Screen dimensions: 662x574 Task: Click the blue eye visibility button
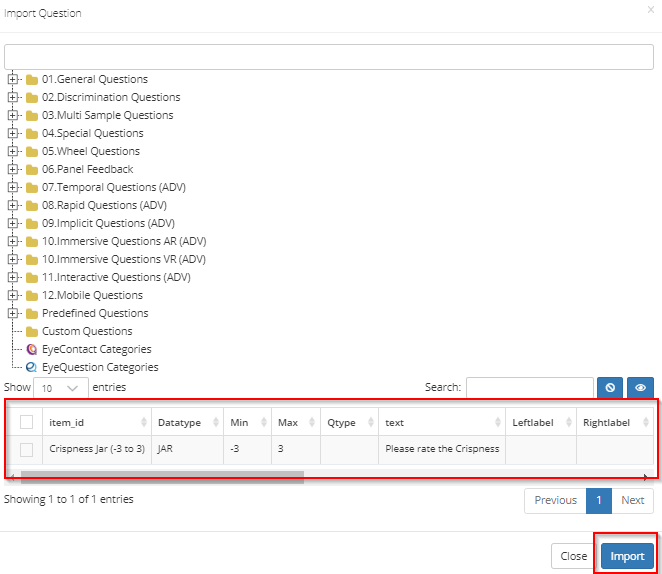coord(640,387)
